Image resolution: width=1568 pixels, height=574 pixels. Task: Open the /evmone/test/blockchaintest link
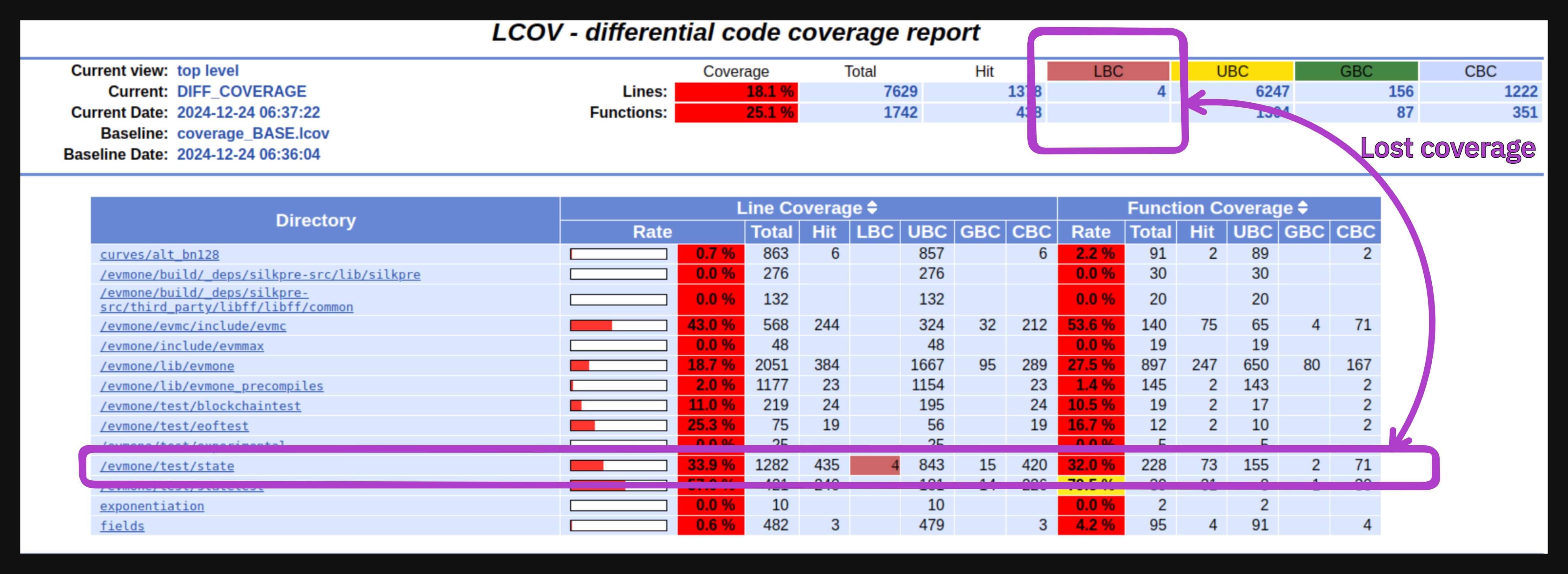click(x=200, y=406)
